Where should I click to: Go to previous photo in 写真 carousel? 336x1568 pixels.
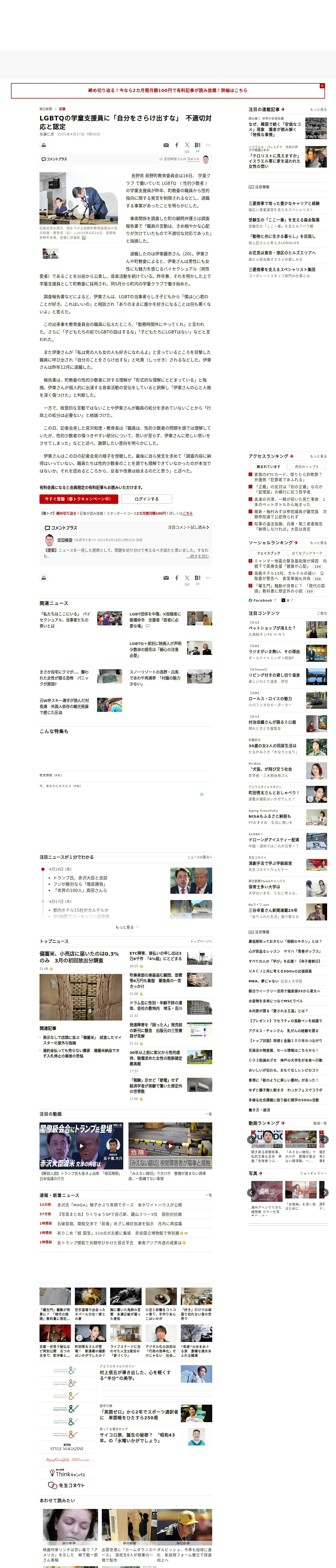(x=252, y=1193)
